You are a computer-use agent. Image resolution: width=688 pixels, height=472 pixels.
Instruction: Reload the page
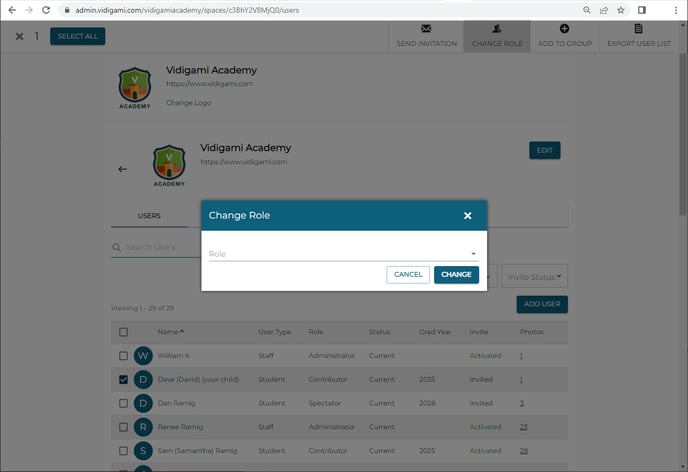pyautogui.click(x=46, y=10)
